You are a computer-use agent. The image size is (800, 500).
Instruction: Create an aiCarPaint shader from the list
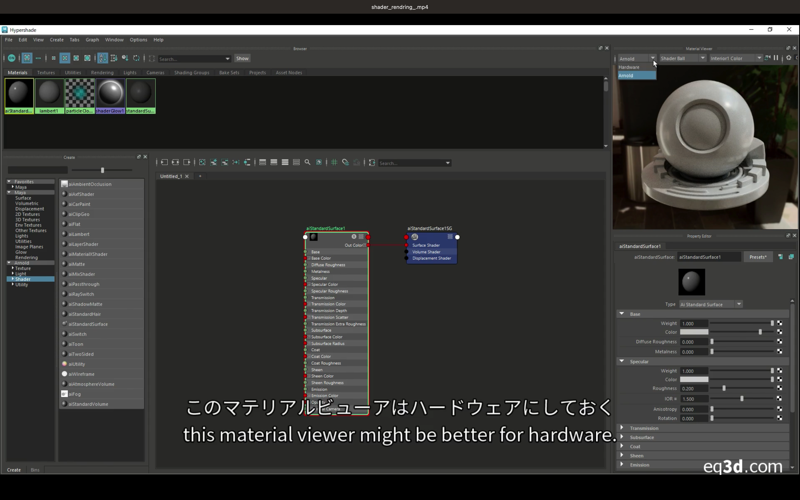coord(80,204)
